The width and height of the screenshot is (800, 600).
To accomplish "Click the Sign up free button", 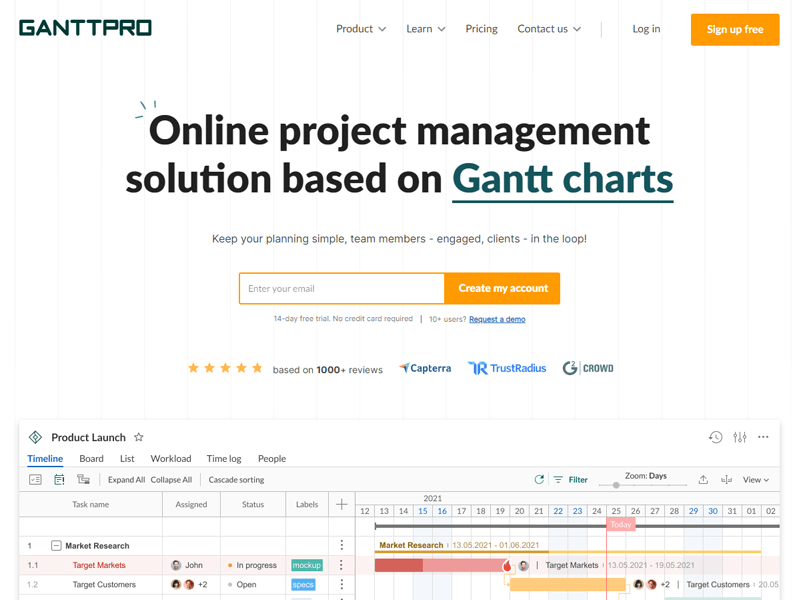I will (735, 30).
